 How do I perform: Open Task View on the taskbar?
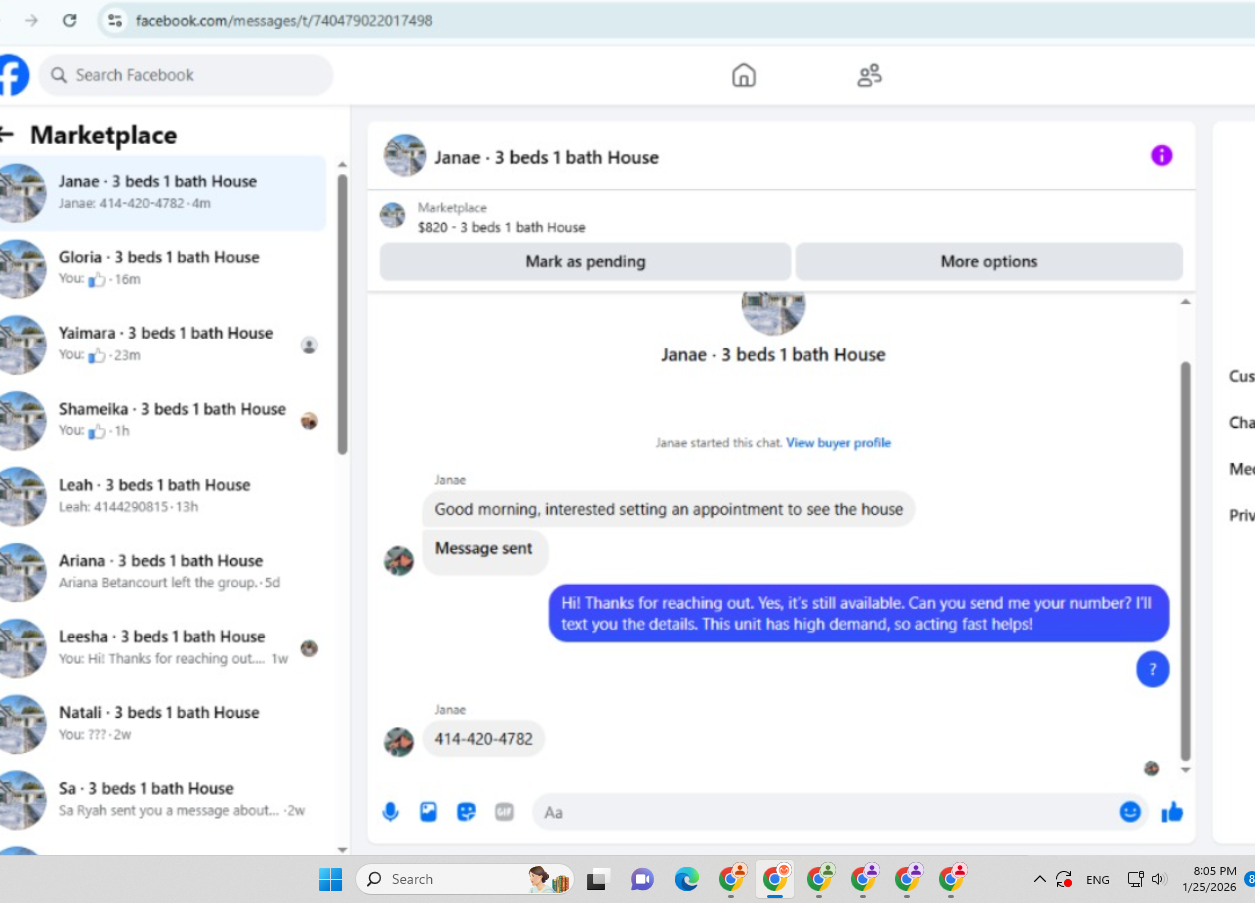tap(598, 880)
